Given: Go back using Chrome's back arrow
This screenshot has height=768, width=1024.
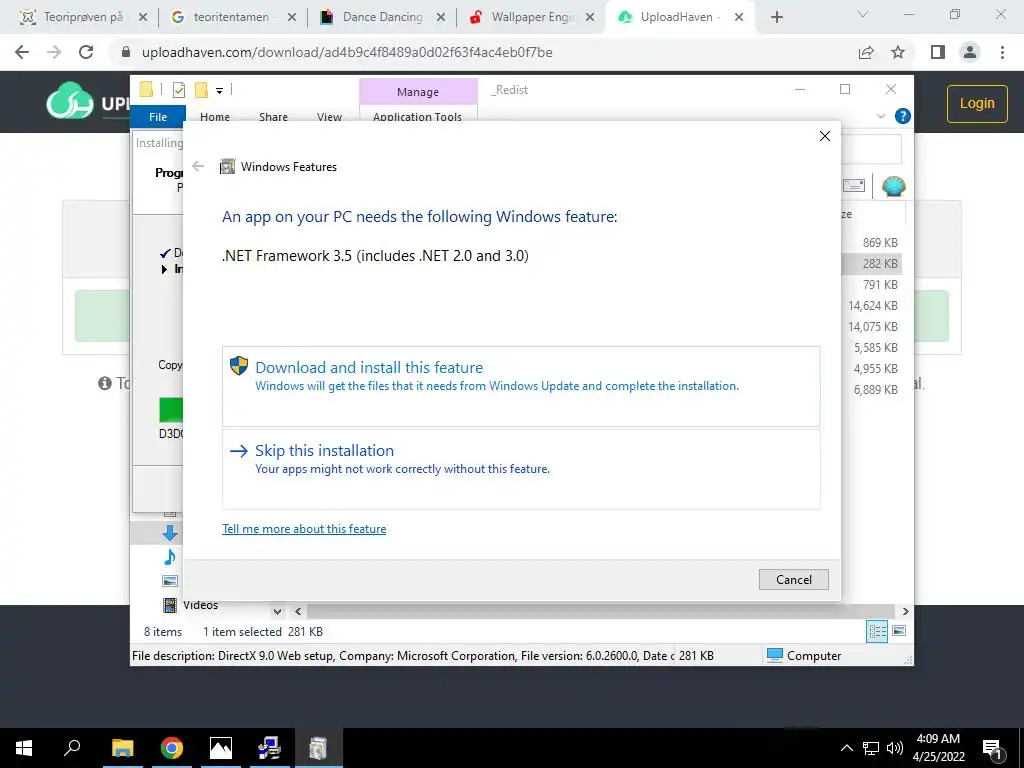Looking at the screenshot, I should (22, 52).
